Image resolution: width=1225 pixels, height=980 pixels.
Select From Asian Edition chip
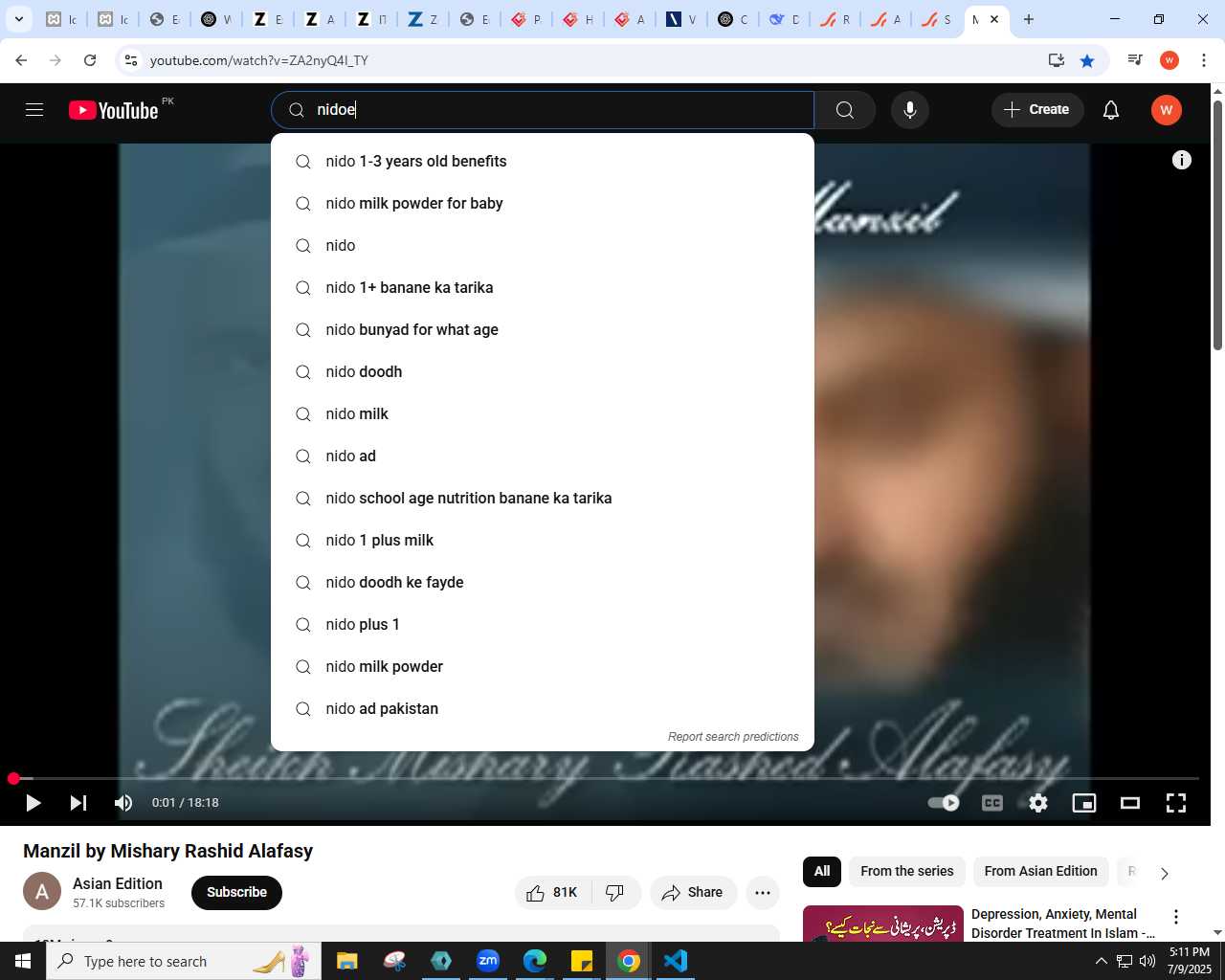pos(1040,871)
